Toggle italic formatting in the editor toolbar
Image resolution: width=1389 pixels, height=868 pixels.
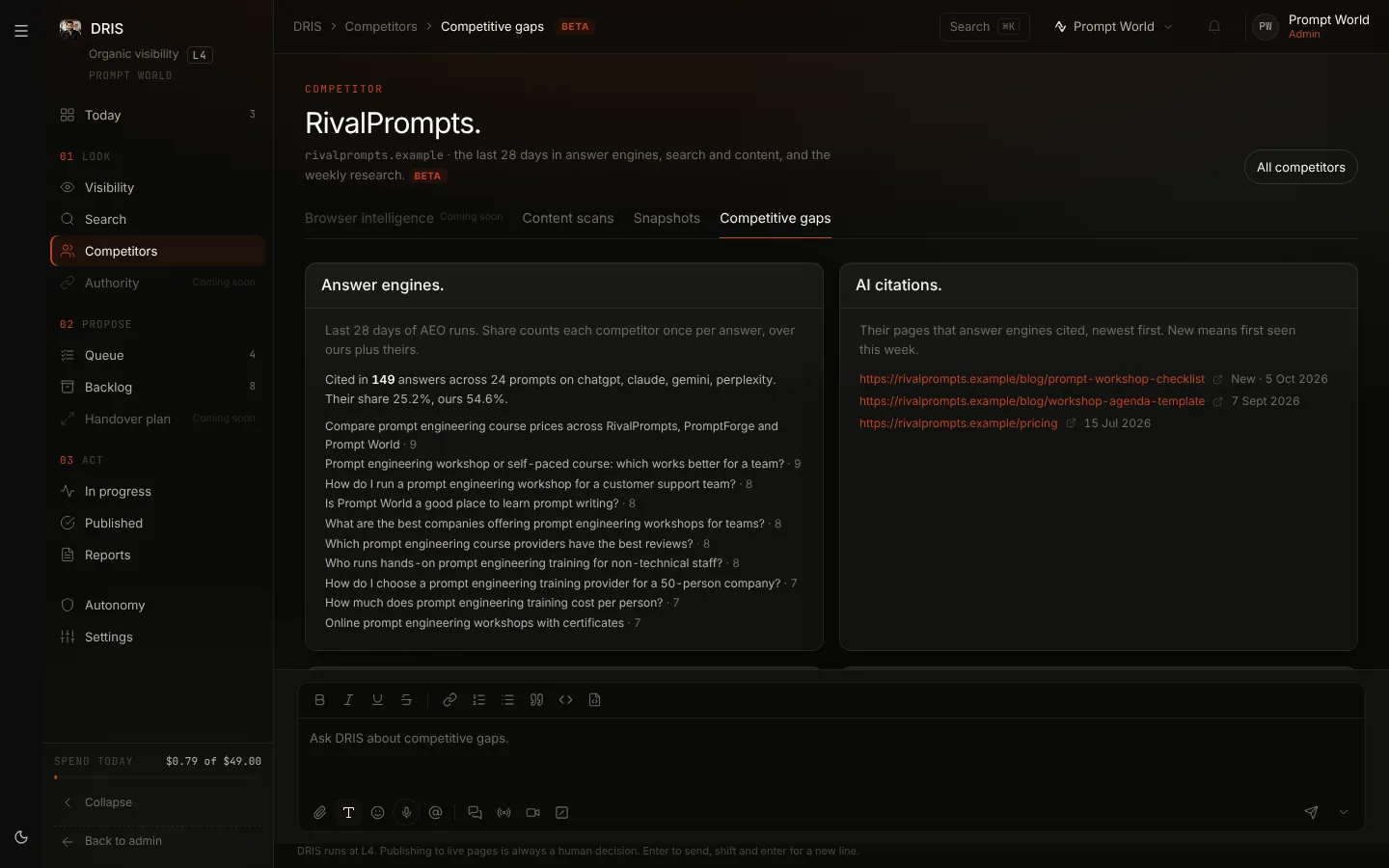[349, 700]
